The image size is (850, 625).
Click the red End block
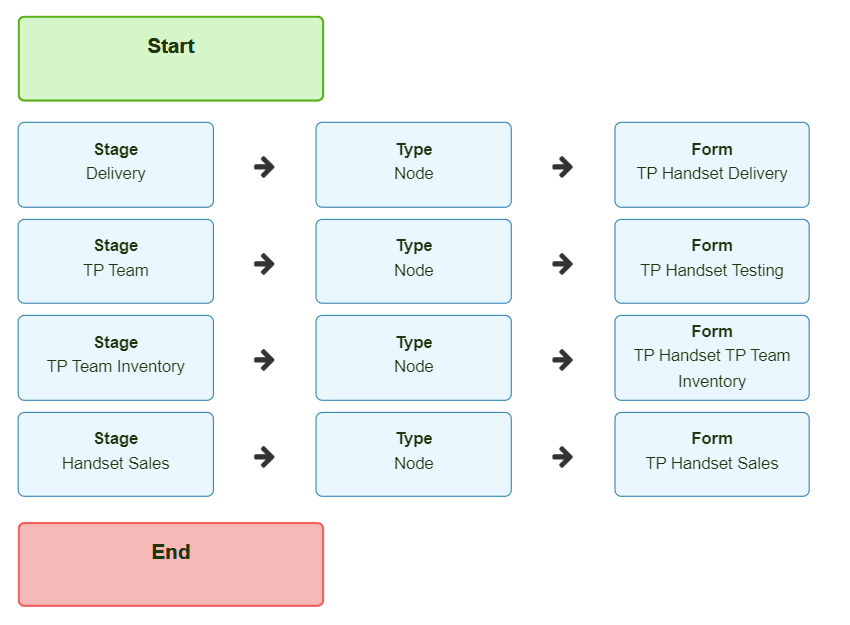pos(171,564)
